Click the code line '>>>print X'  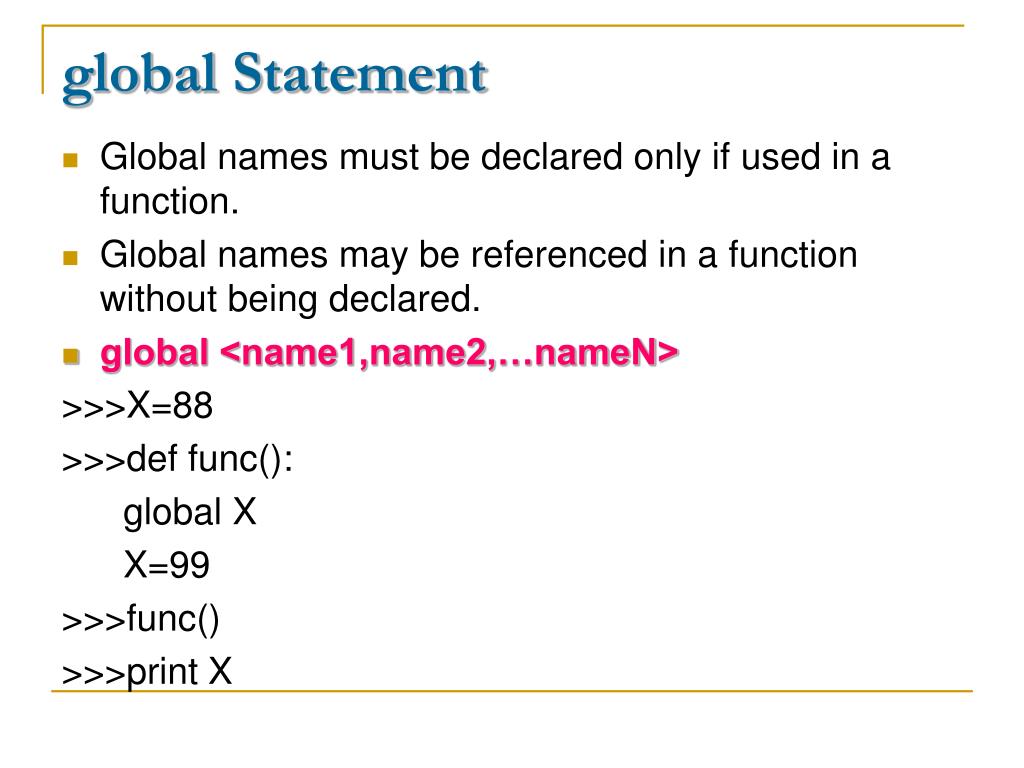pos(147,672)
